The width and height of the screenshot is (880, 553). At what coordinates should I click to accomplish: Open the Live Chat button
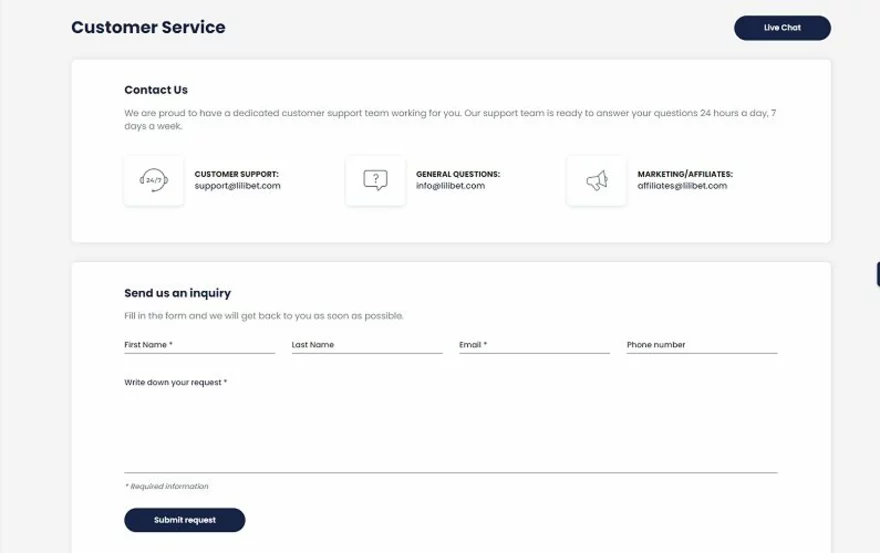click(782, 28)
